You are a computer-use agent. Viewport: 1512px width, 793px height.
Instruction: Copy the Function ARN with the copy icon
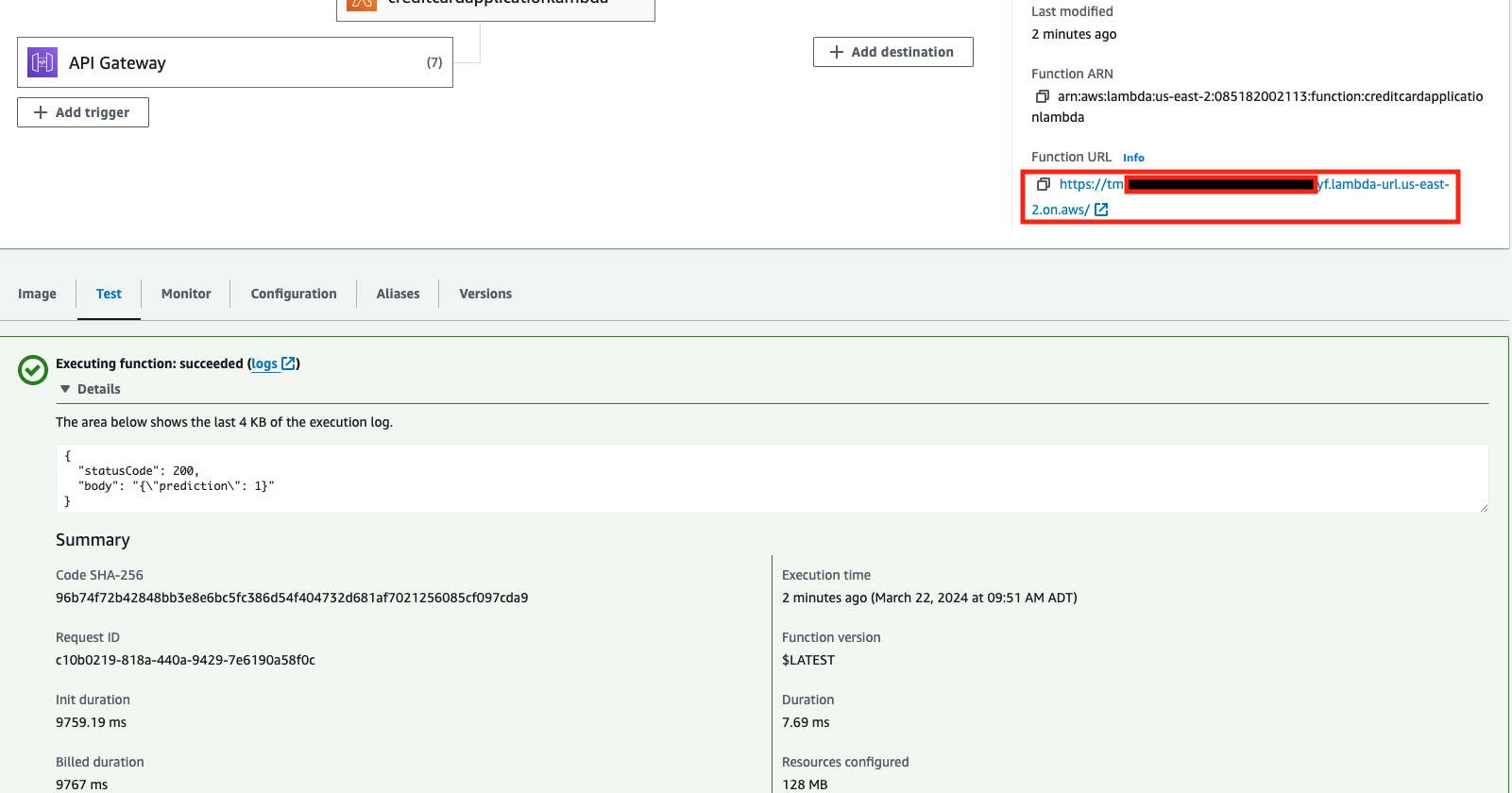pos(1043,96)
